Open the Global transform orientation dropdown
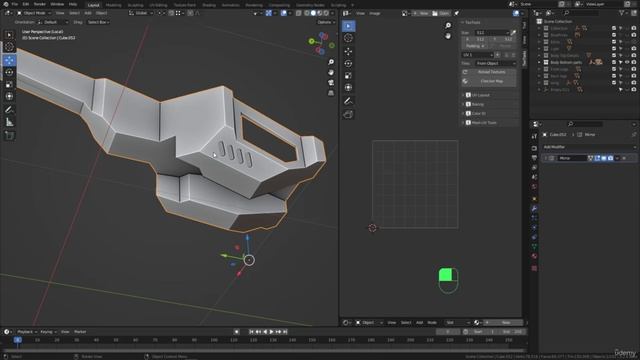 click(x=141, y=13)
